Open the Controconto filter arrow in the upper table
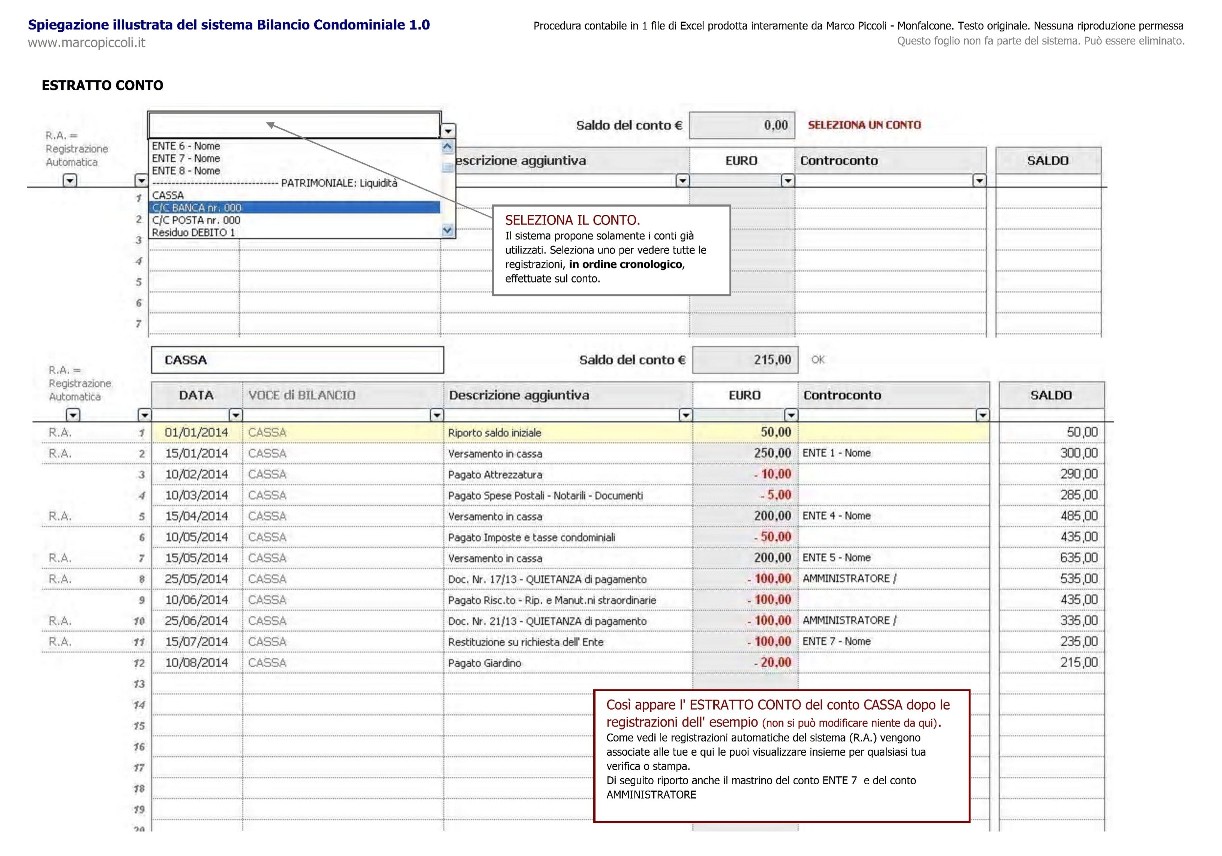 point(980,181)
